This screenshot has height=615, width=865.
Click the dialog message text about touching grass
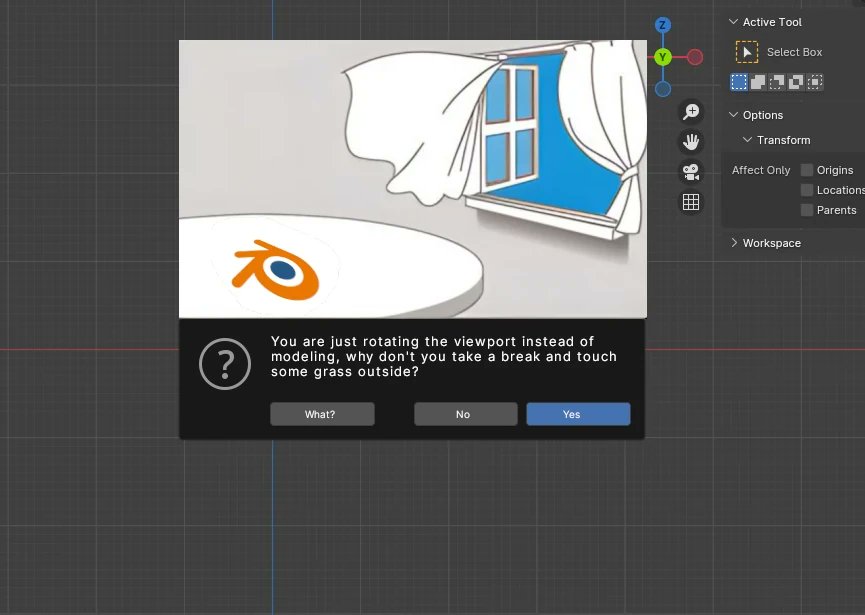444,356
